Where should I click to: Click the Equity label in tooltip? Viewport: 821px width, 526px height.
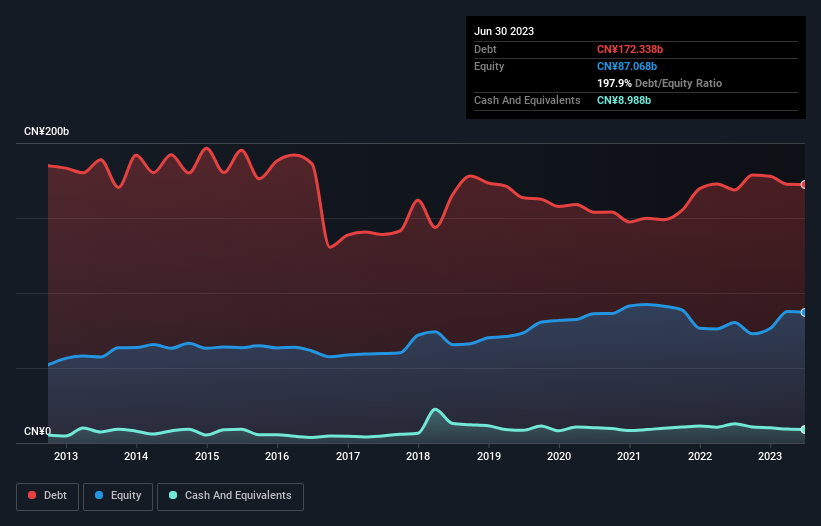coord(489,66)
